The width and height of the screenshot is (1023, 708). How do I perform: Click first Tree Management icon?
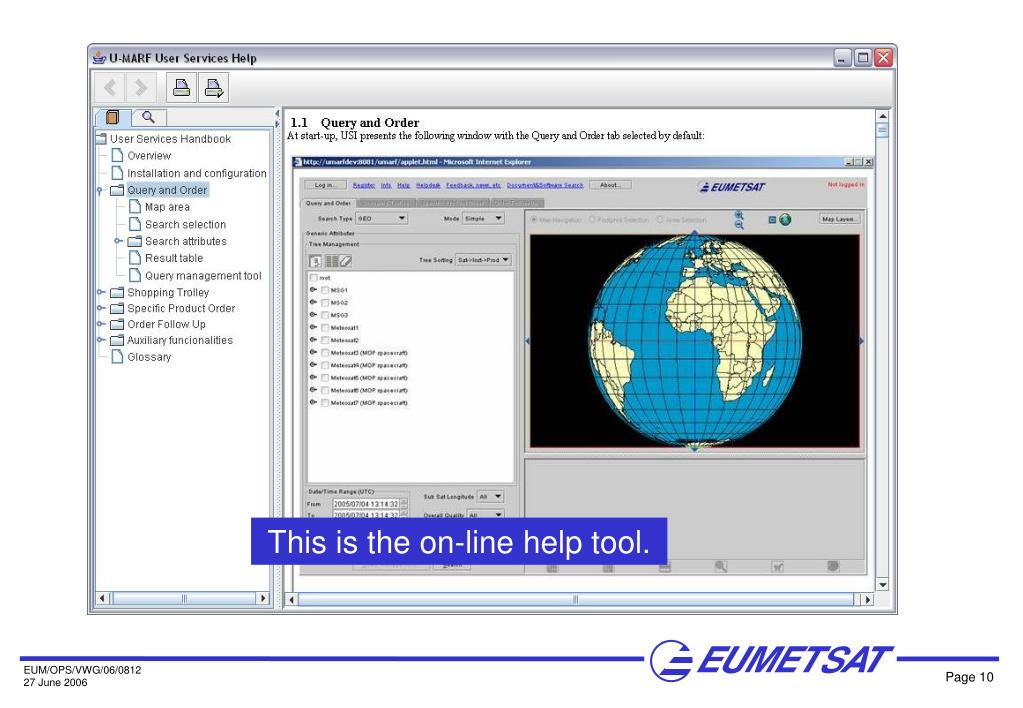[315, 261]
